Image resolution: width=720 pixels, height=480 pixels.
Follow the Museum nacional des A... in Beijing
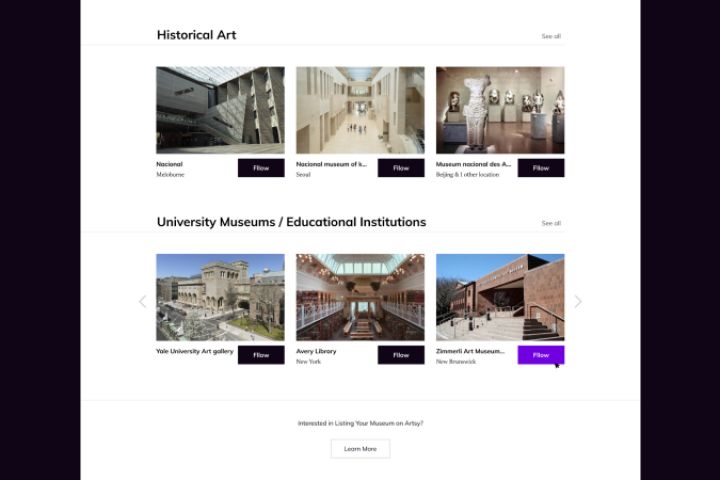tap(541, 168)
